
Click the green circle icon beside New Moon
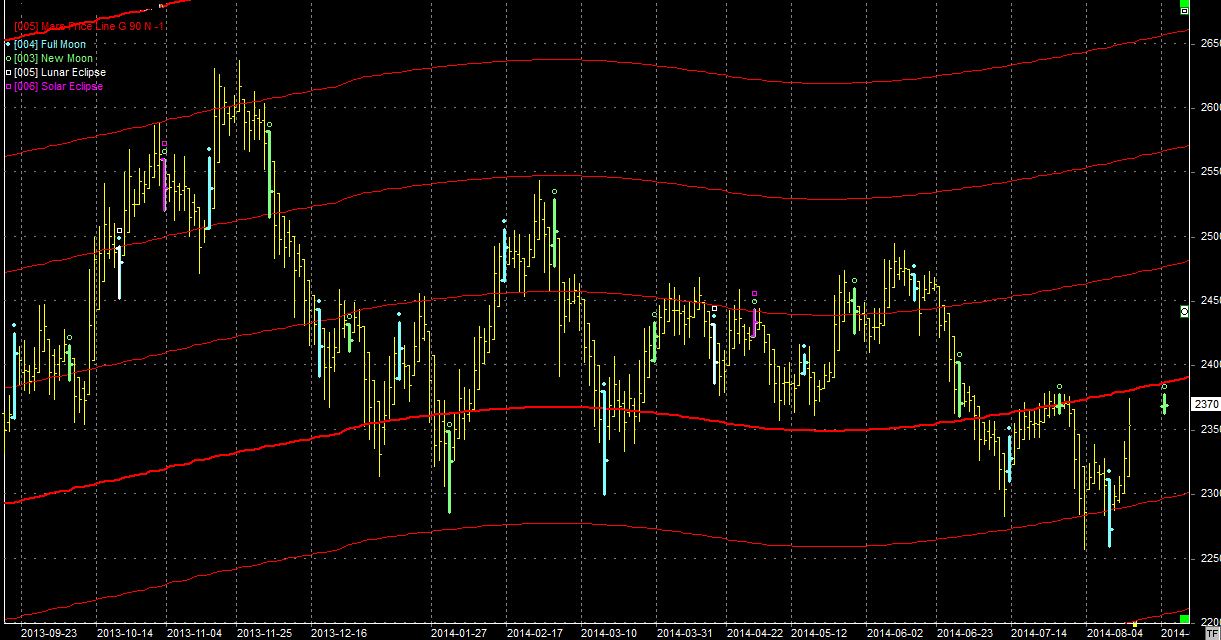coord(8,58)
